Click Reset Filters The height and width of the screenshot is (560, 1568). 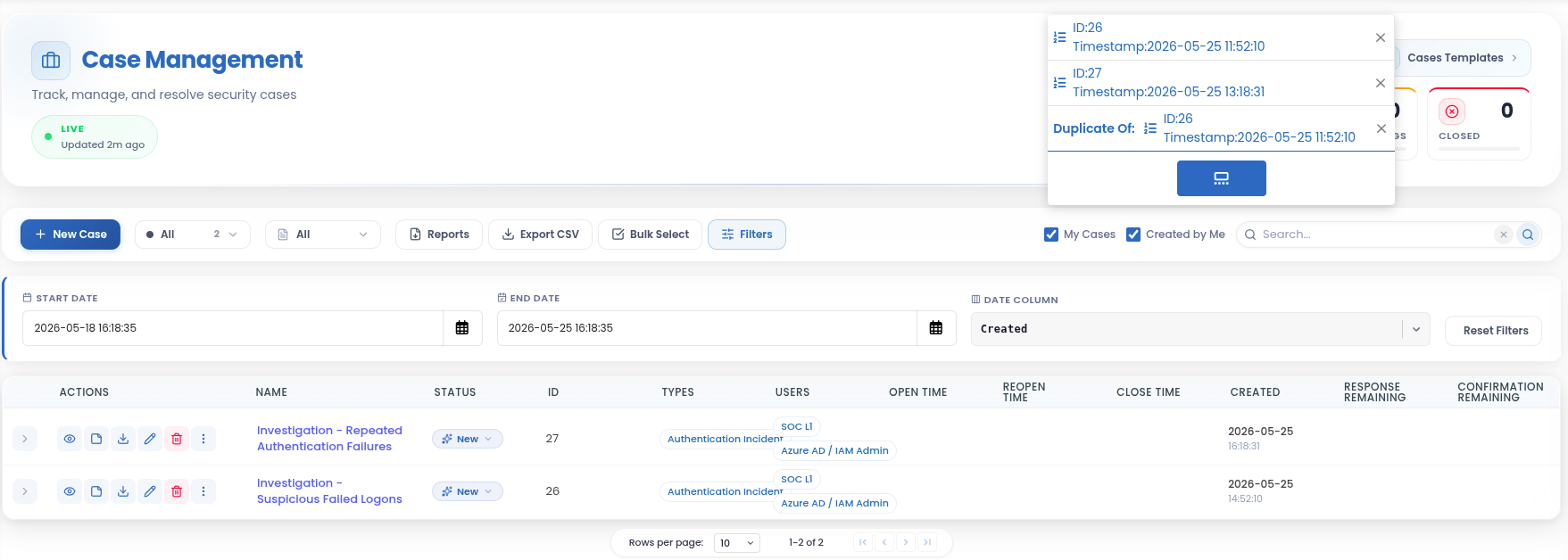point(1495,330)
